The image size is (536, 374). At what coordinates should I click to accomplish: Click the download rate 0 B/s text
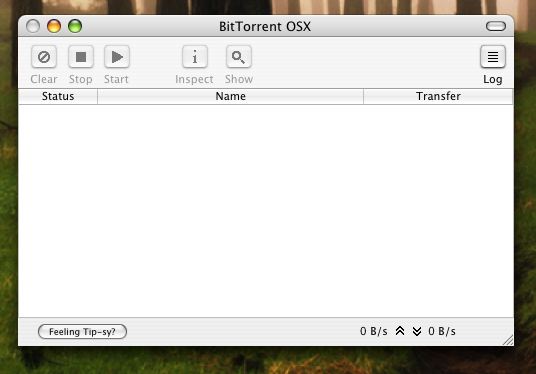click(442, 331)
